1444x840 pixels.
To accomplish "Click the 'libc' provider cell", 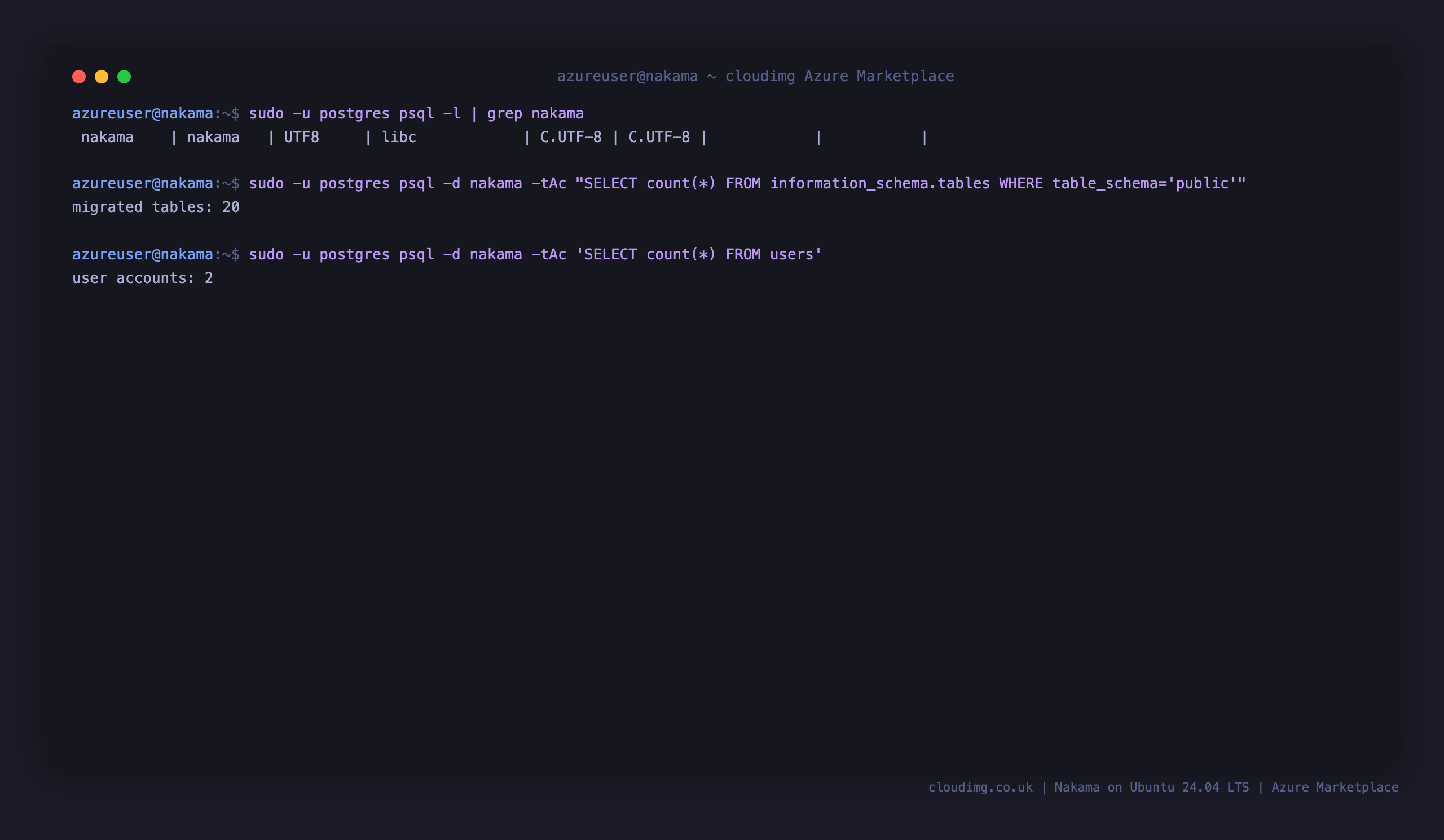I will pos(399,138).
